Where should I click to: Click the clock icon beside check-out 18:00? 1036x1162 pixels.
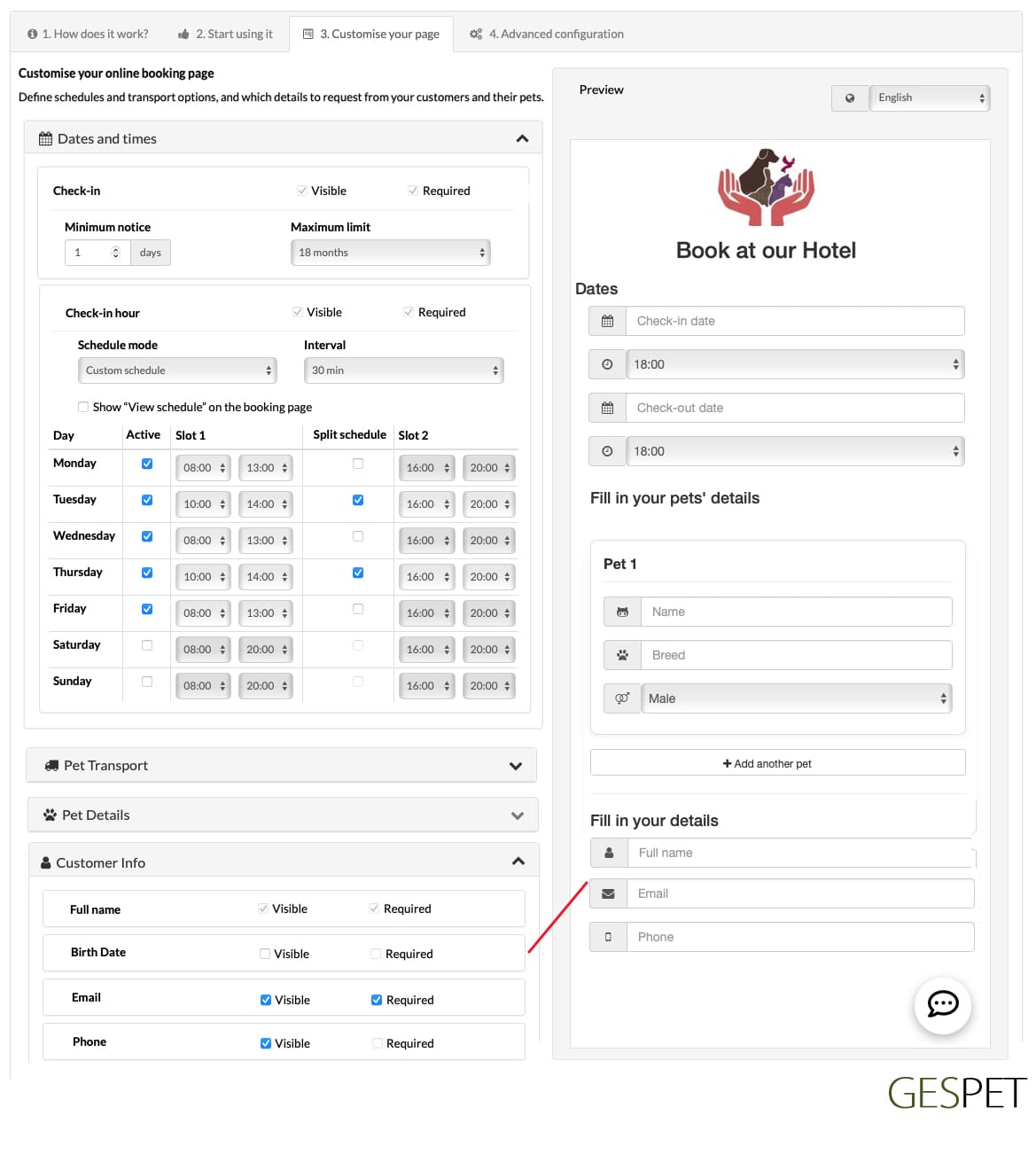(x=607, y=451)
